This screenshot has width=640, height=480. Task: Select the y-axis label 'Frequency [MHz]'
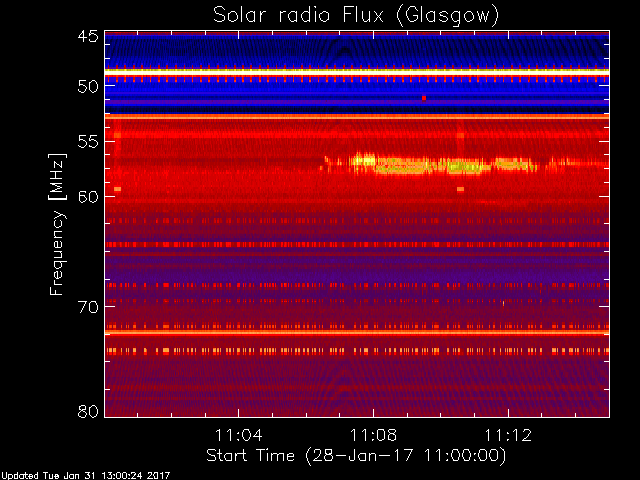57,224
